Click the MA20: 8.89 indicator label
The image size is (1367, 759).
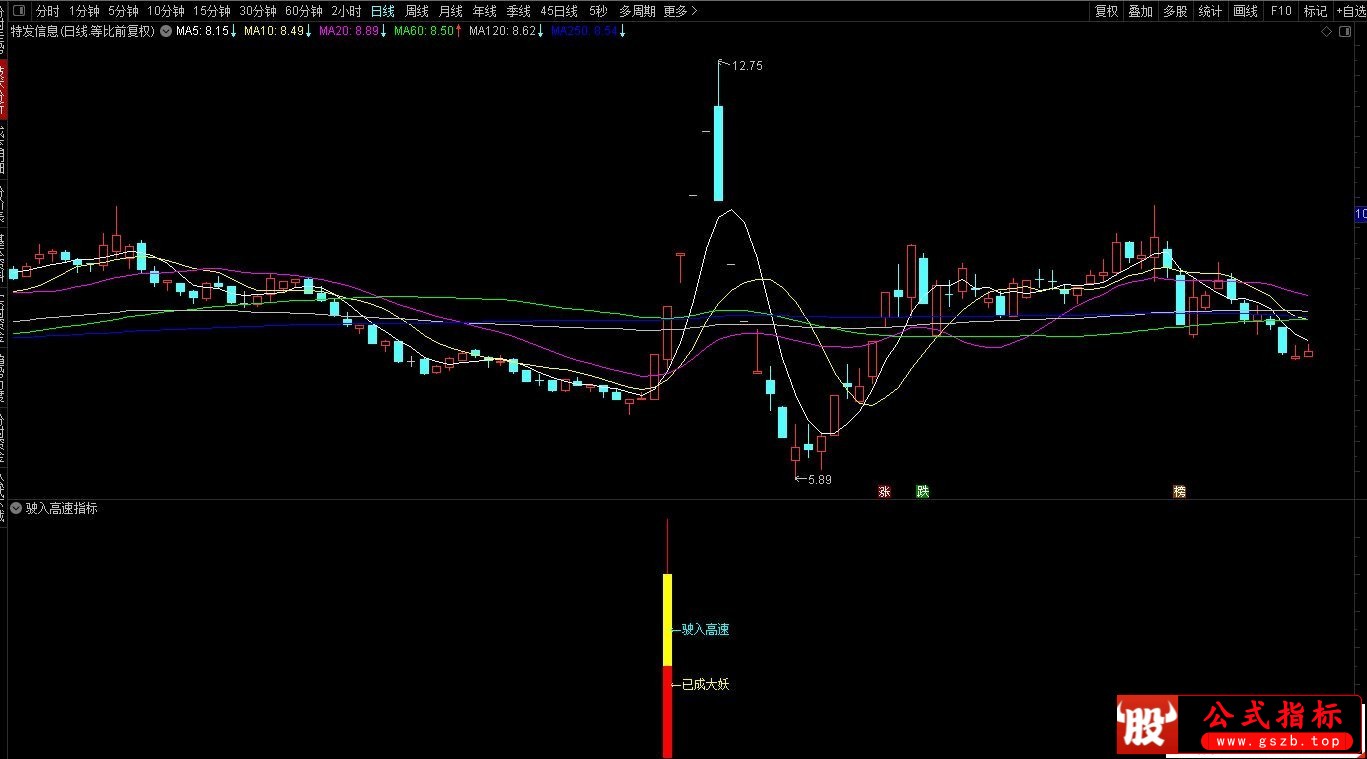353,32
